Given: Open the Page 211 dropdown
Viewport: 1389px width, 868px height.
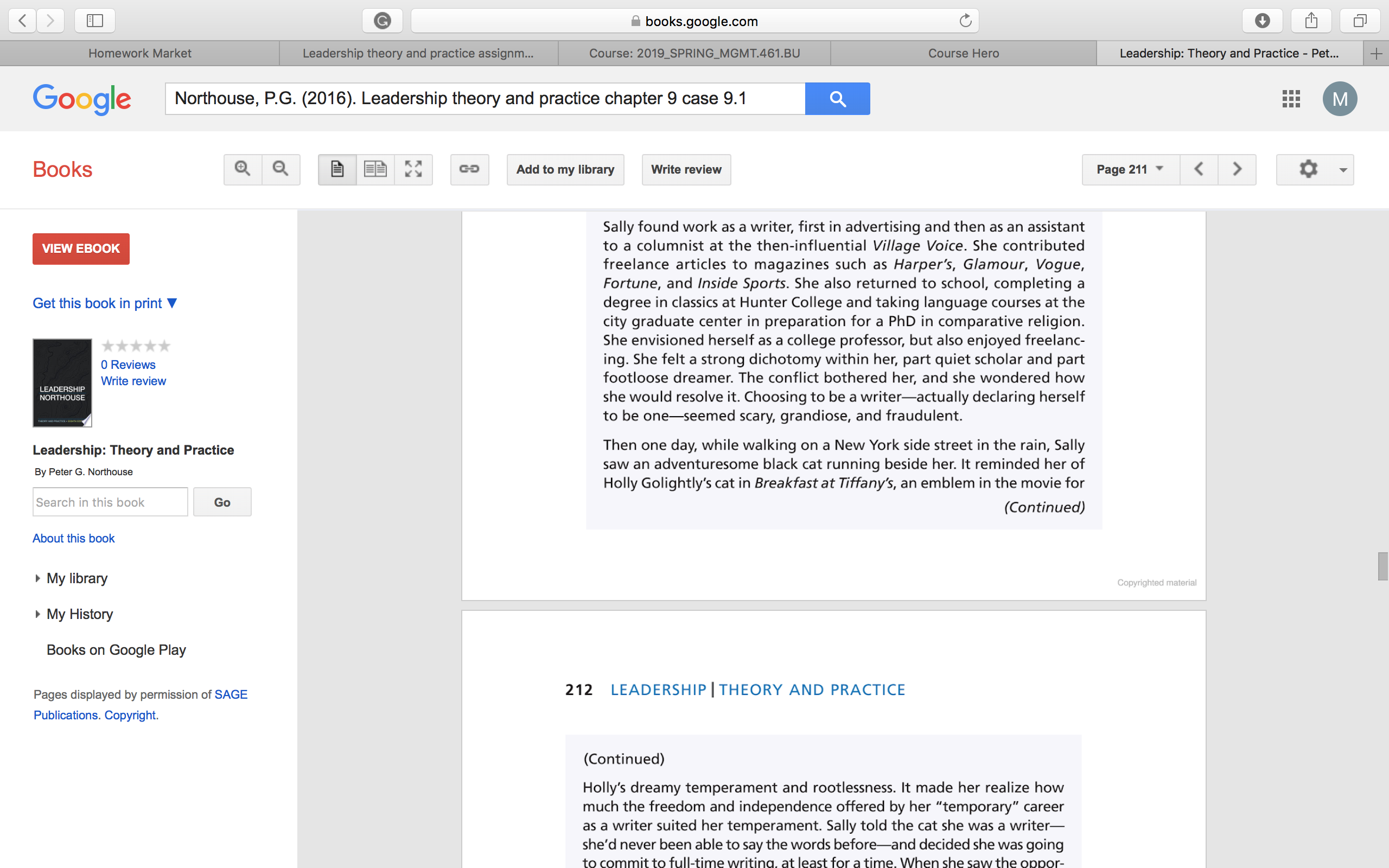Looking at the screenshot, I should coord(1131,169).
